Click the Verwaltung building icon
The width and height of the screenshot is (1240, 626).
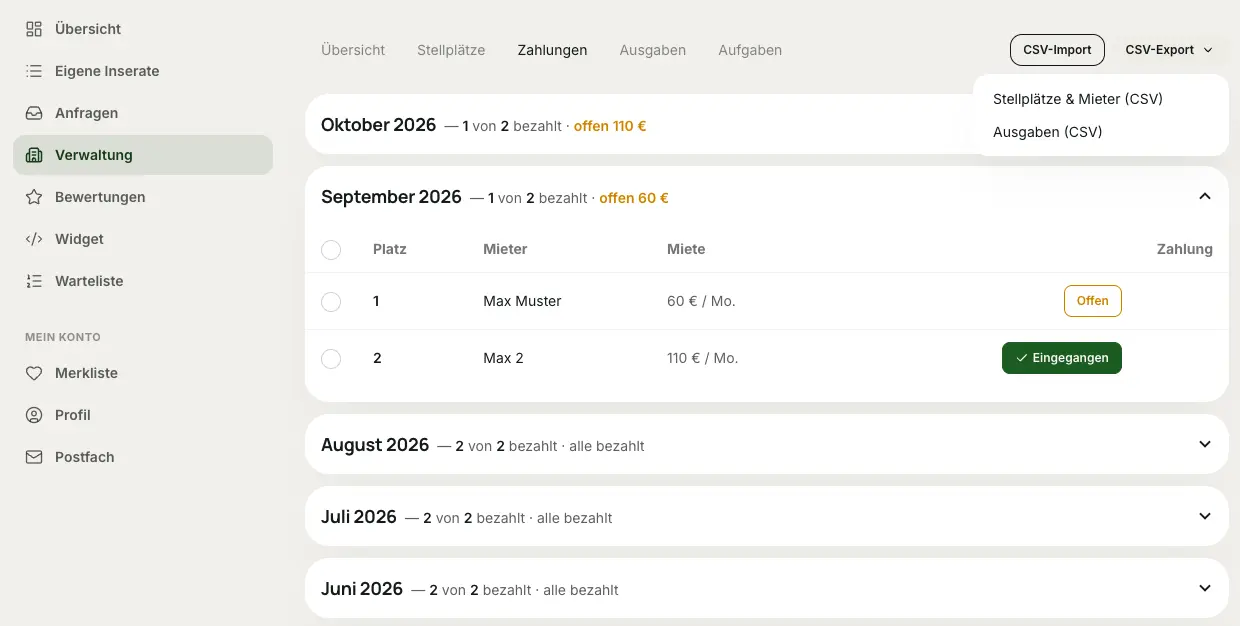coord(34,155)
